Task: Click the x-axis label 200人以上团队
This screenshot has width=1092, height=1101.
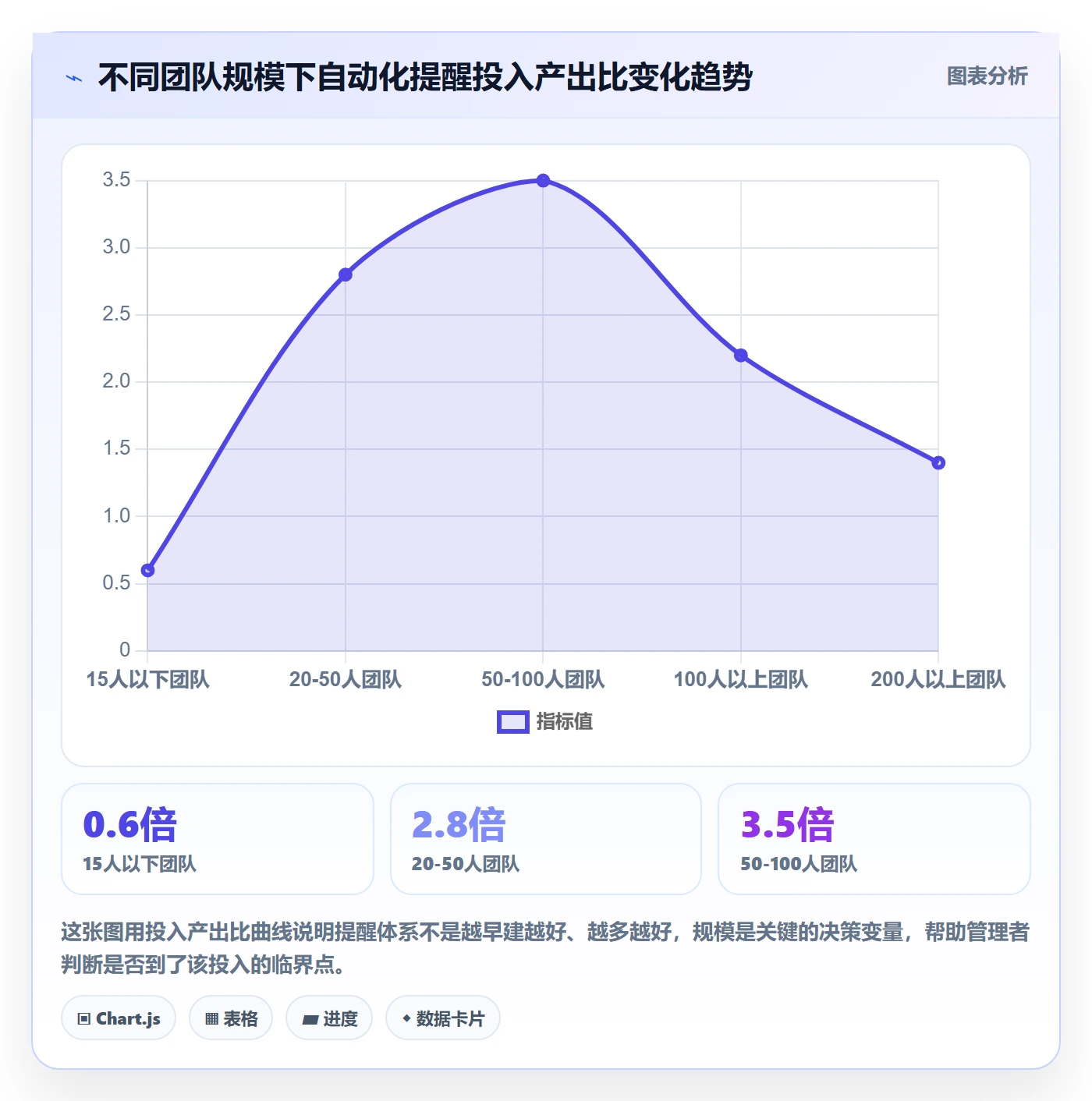Action: tap(938, 680)
